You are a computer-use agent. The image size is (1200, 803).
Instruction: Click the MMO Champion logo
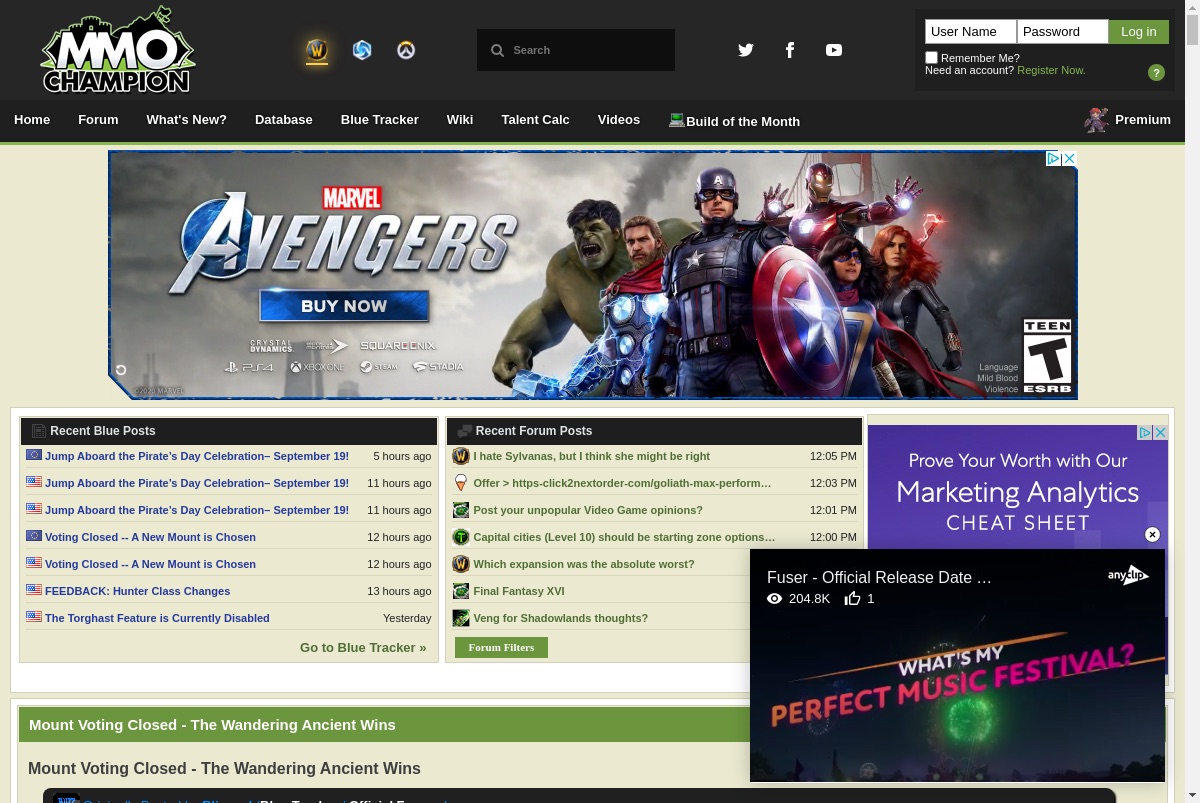(x=118, y=50)
